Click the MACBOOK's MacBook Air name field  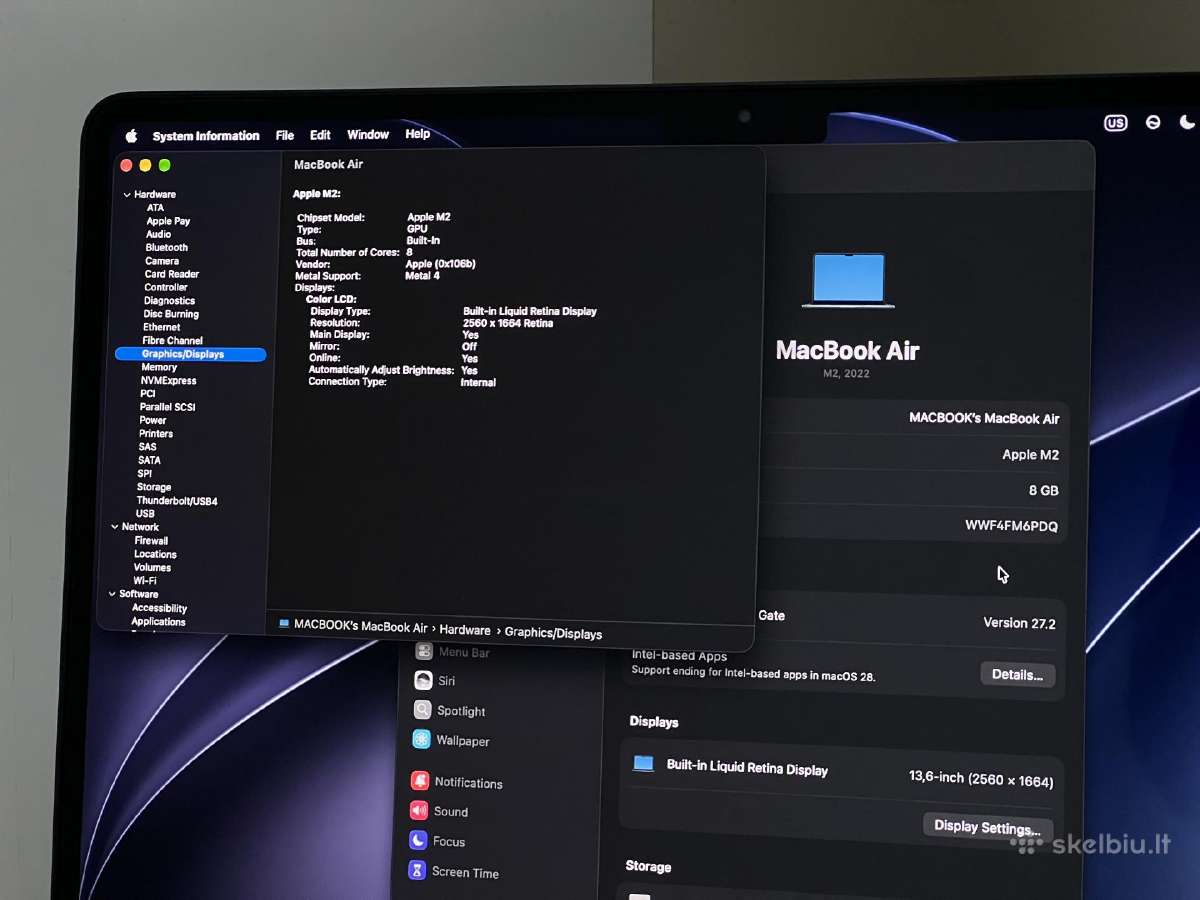point(984,418)
